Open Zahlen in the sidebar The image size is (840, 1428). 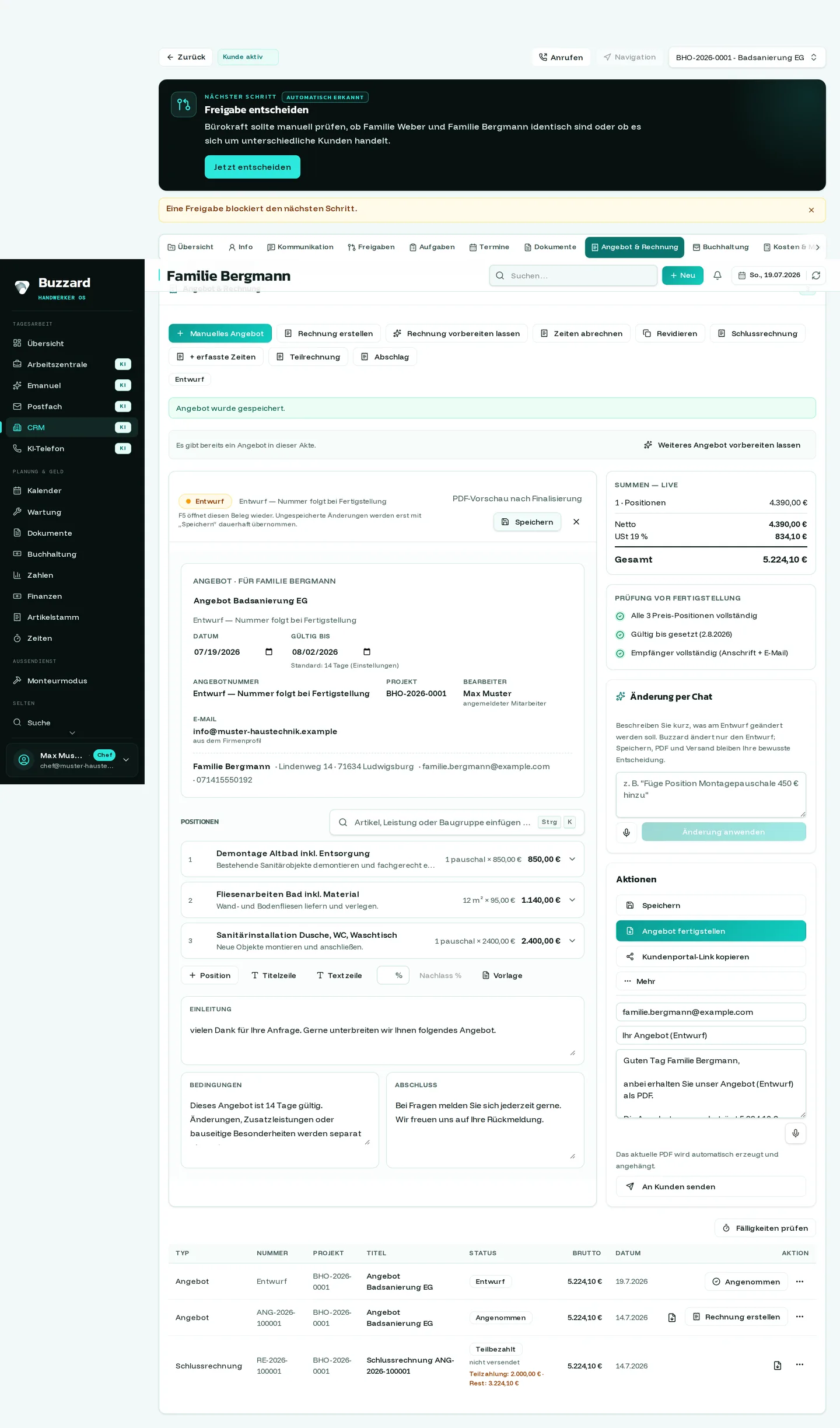click(72, 575)
